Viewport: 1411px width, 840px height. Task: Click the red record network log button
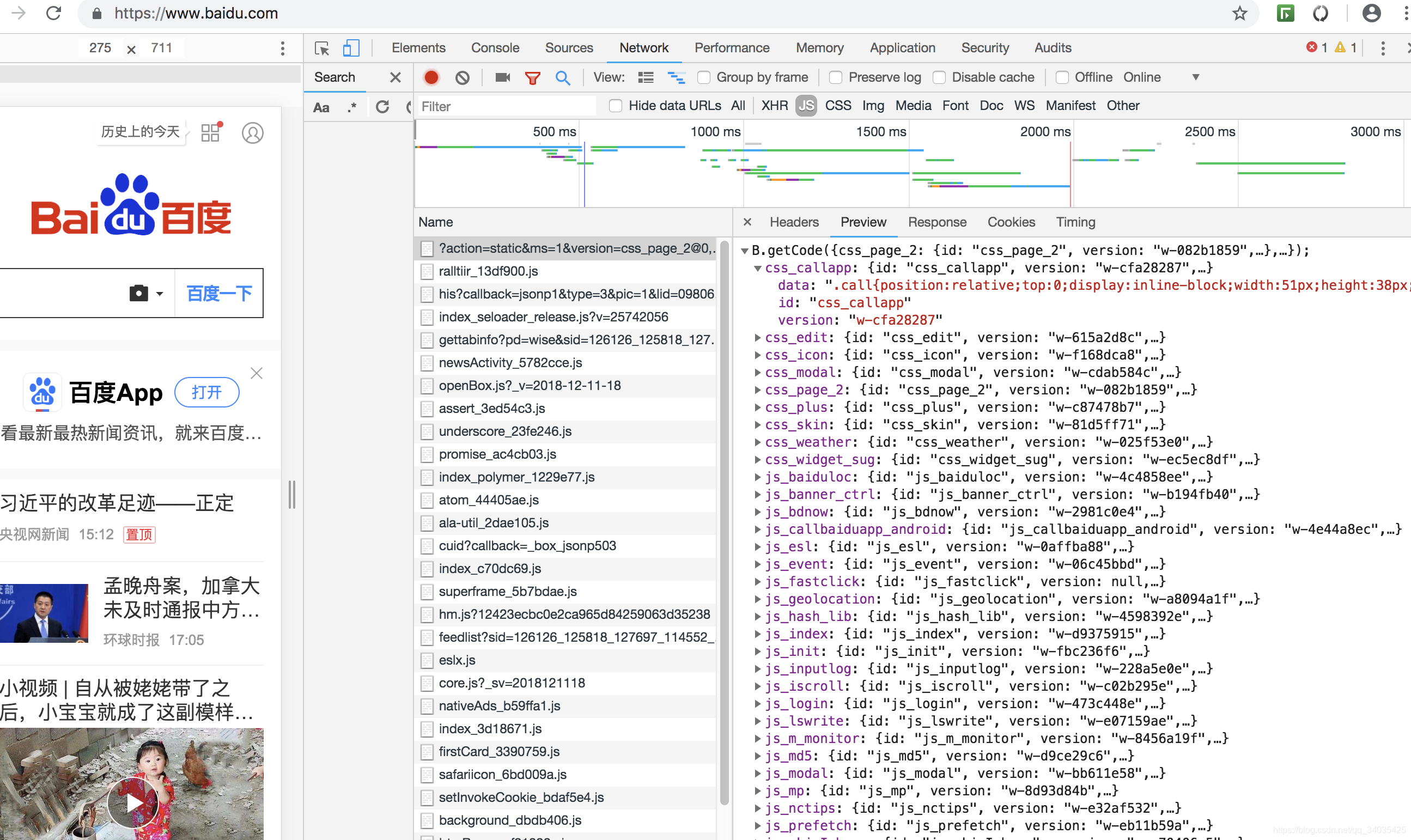click(x=431, y=77)
